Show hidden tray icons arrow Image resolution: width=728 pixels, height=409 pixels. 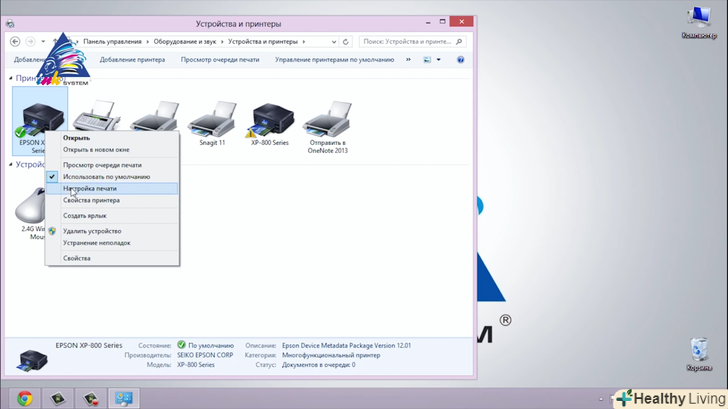601,399
